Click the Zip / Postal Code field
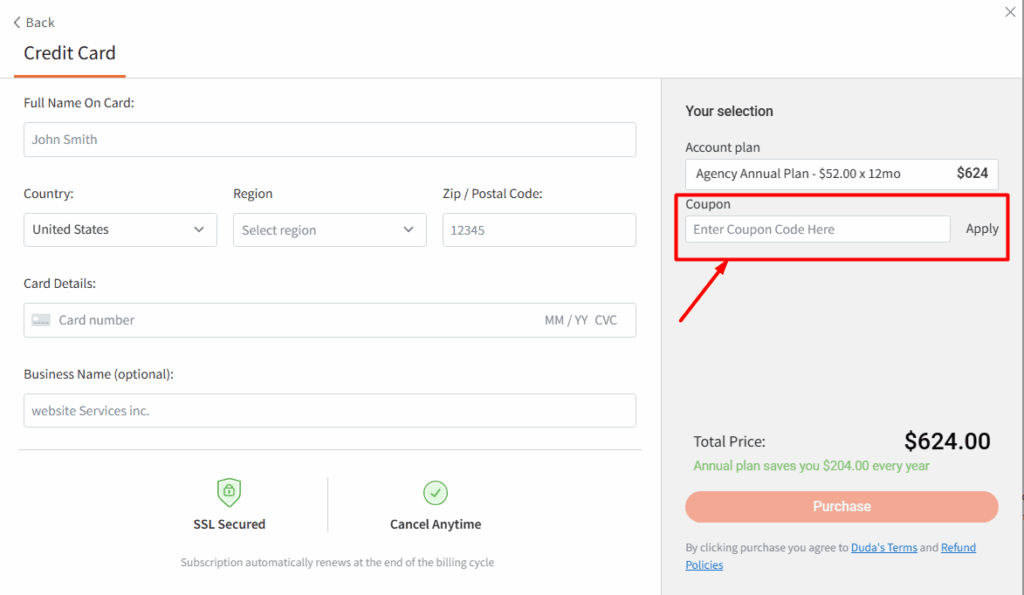 pos(539,230)
